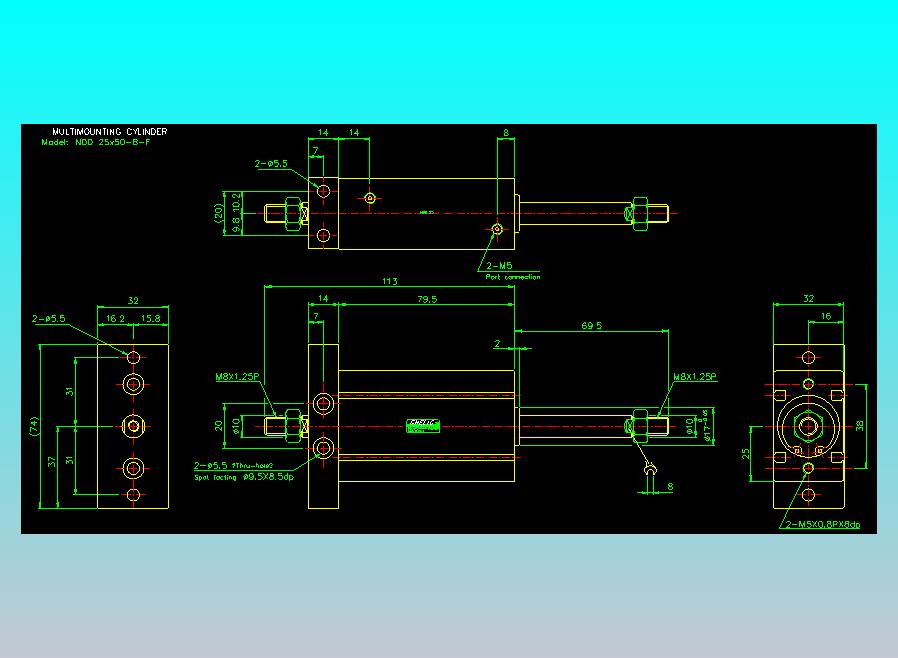Click the 10.2 dimension in top view

[237, 202]
